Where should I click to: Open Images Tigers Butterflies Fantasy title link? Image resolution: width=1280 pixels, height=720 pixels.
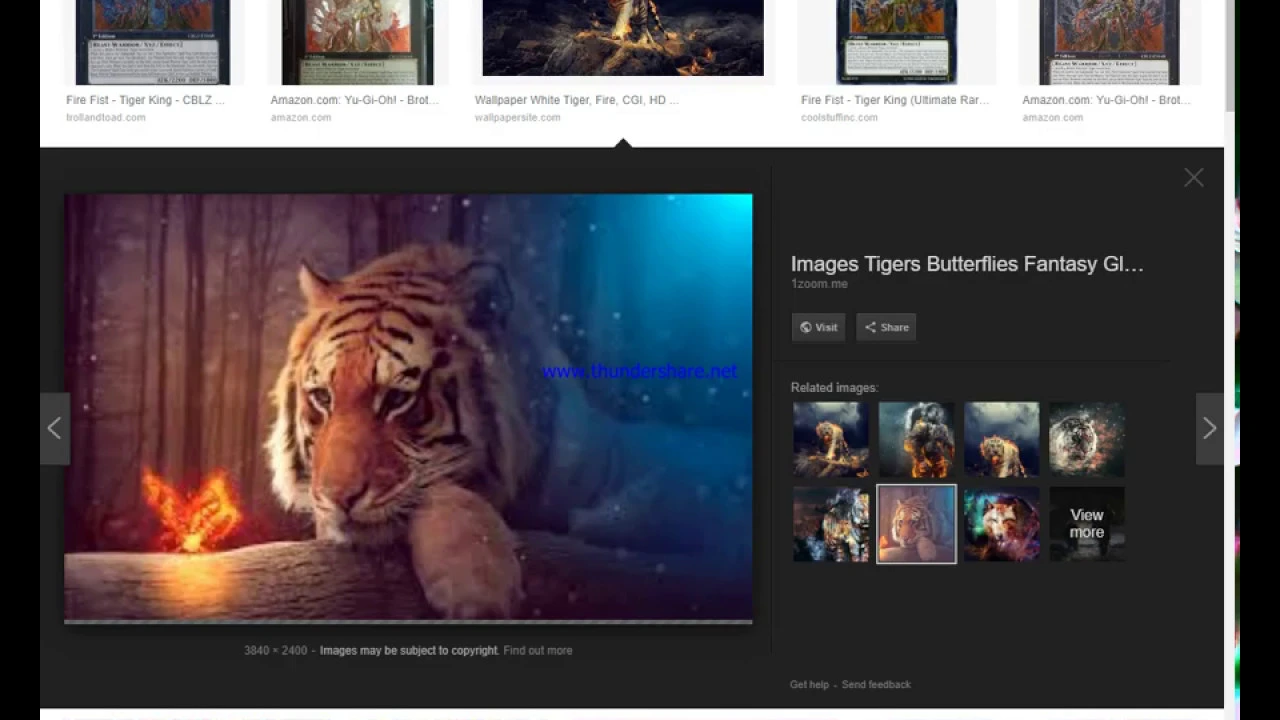(967, 264)
